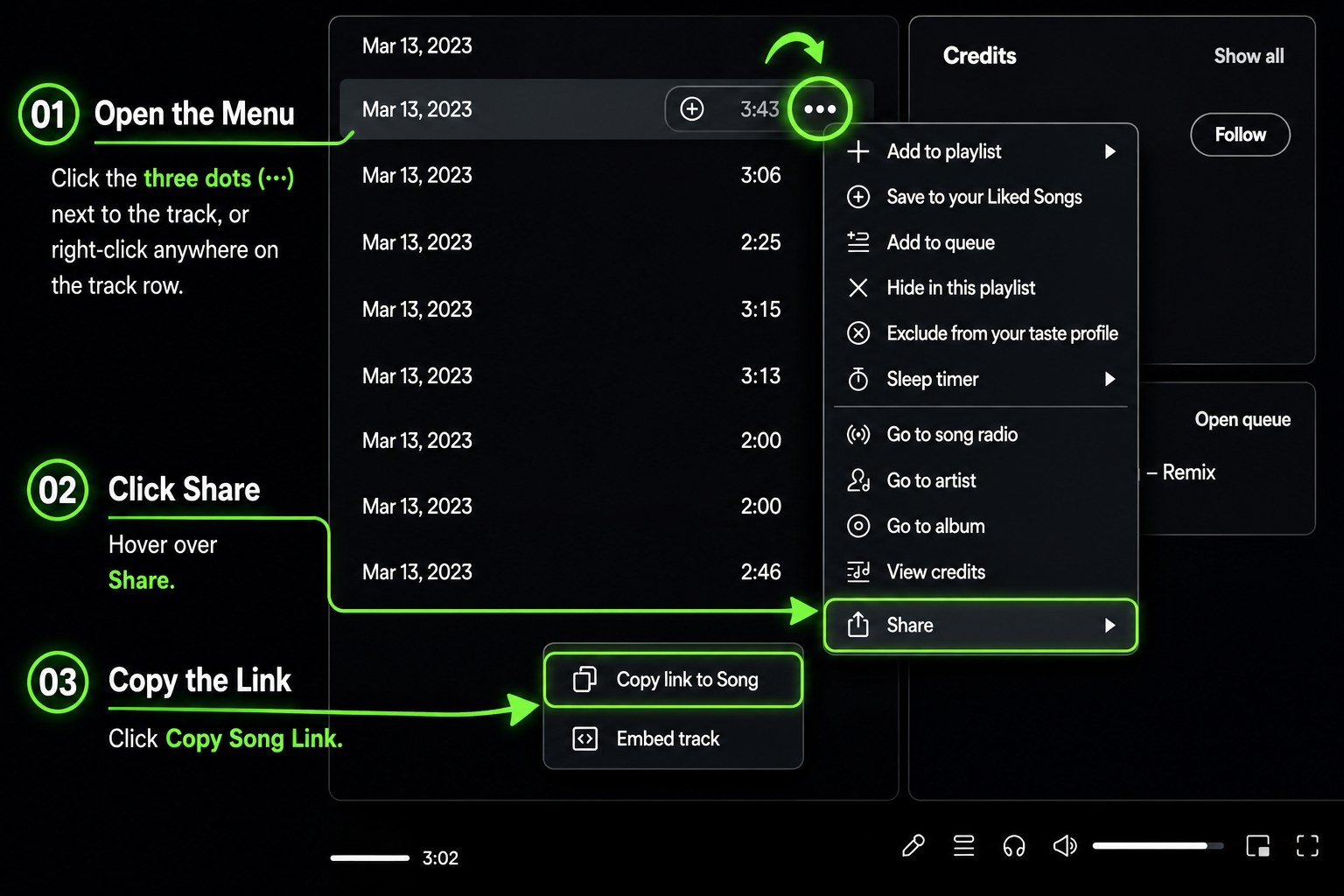Screen dimensions: 1344x896
Task: Click the Credits panel heading
Action: coord(979,56)
